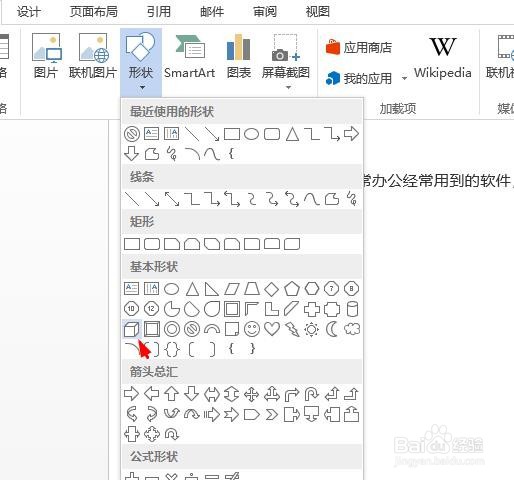Choose the smiley face shape

coord(252,329)
